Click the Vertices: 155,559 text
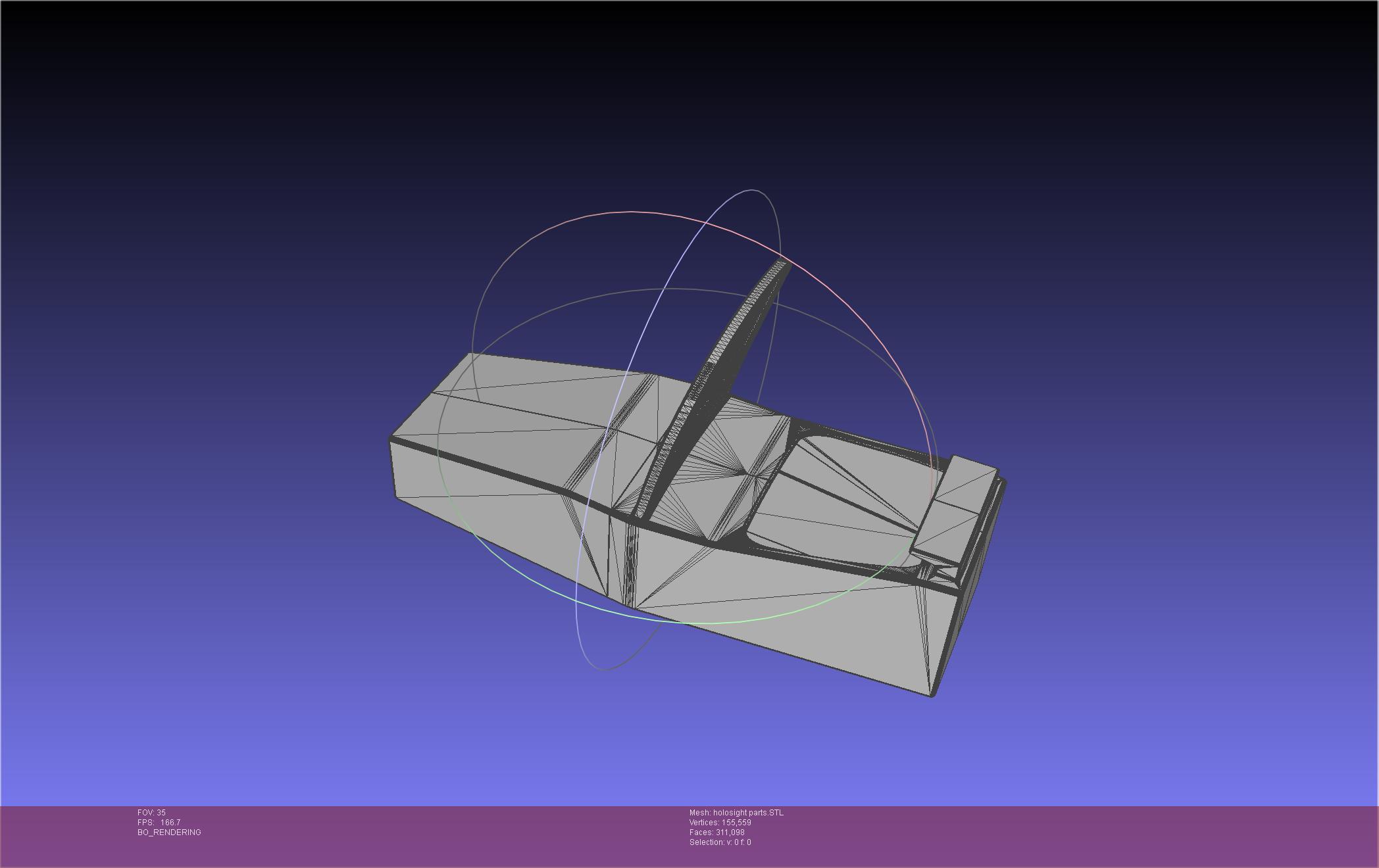 720,823
